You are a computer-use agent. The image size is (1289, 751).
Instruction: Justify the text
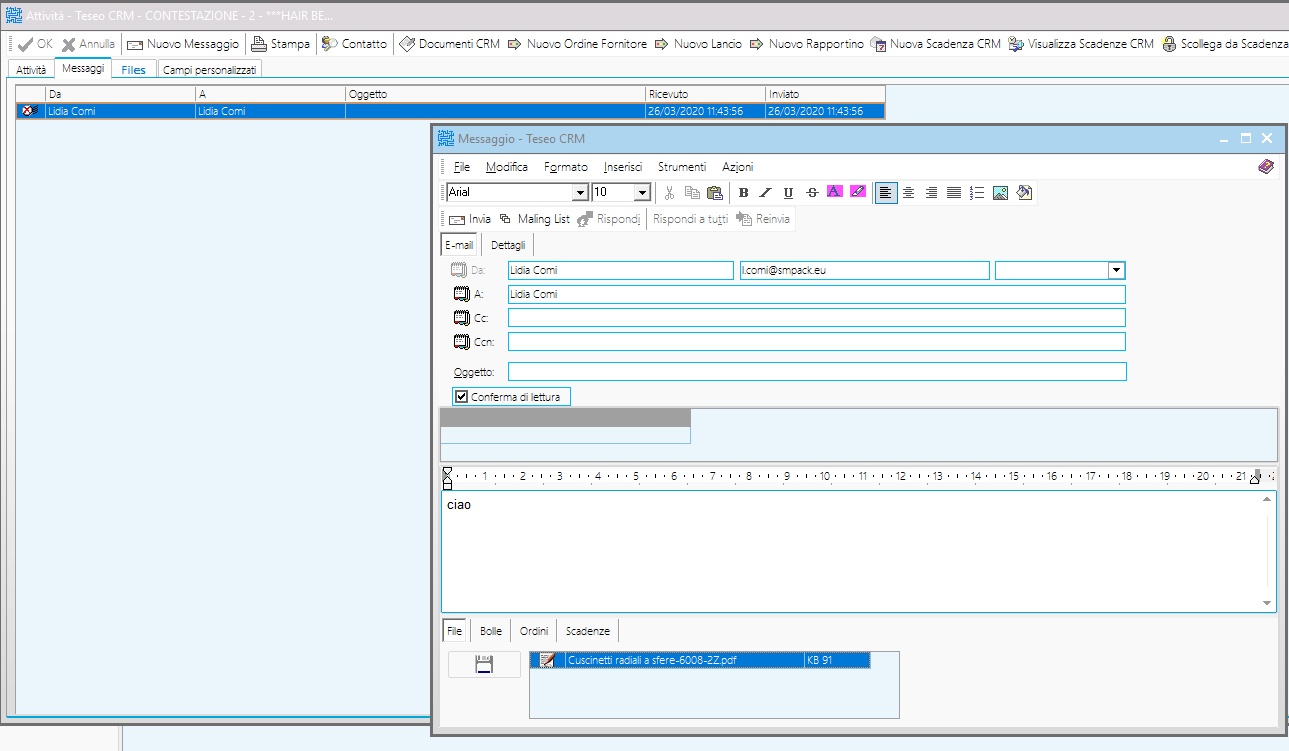click(954, 193)
